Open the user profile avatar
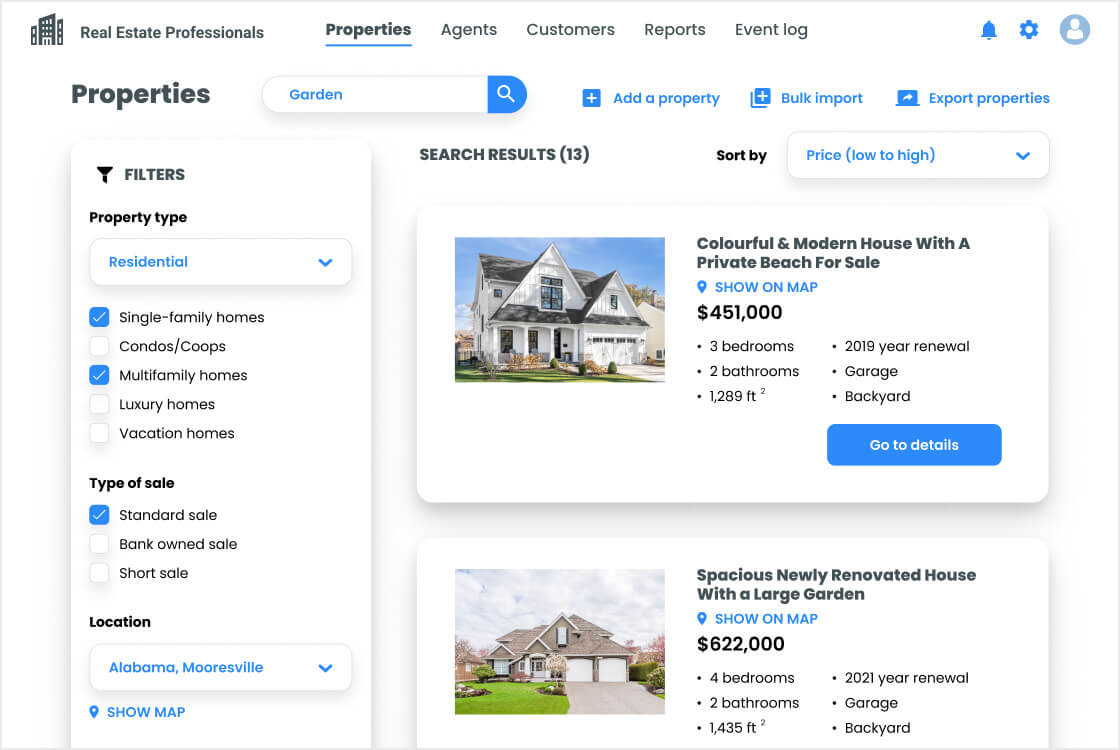This screenshot has width=1120, height=750. point(1075,30)
